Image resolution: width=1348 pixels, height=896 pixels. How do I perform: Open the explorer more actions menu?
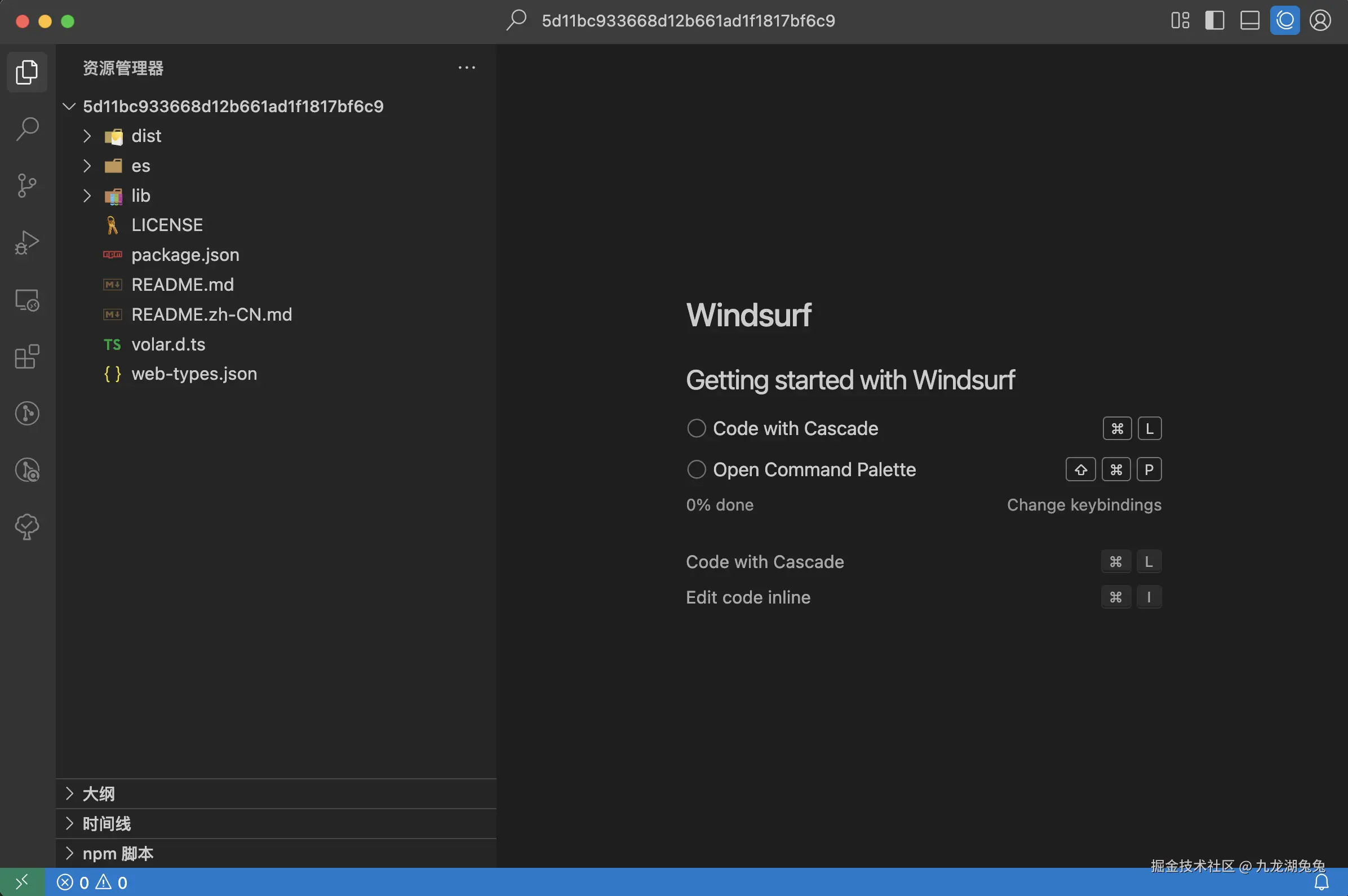466,68
